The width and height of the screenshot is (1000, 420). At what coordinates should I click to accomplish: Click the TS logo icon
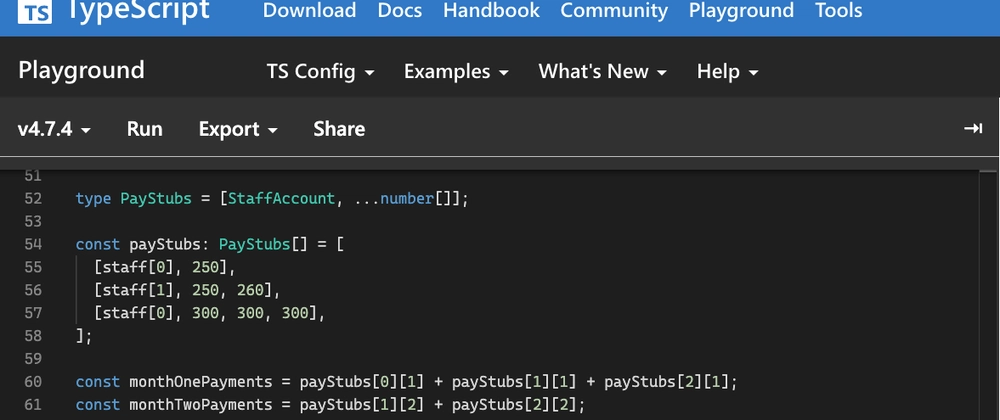(36, 11)
